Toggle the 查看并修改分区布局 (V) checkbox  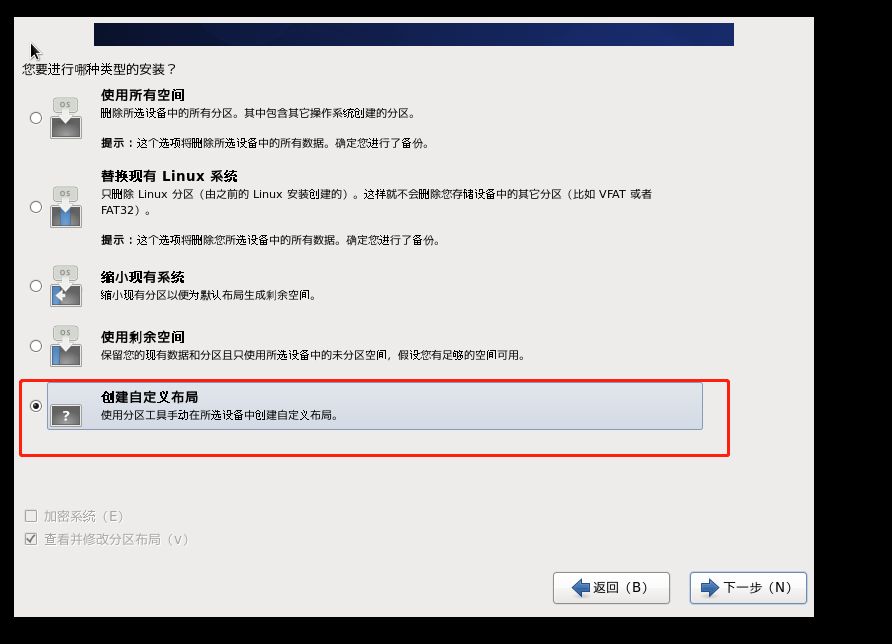(x=31, y=539)
